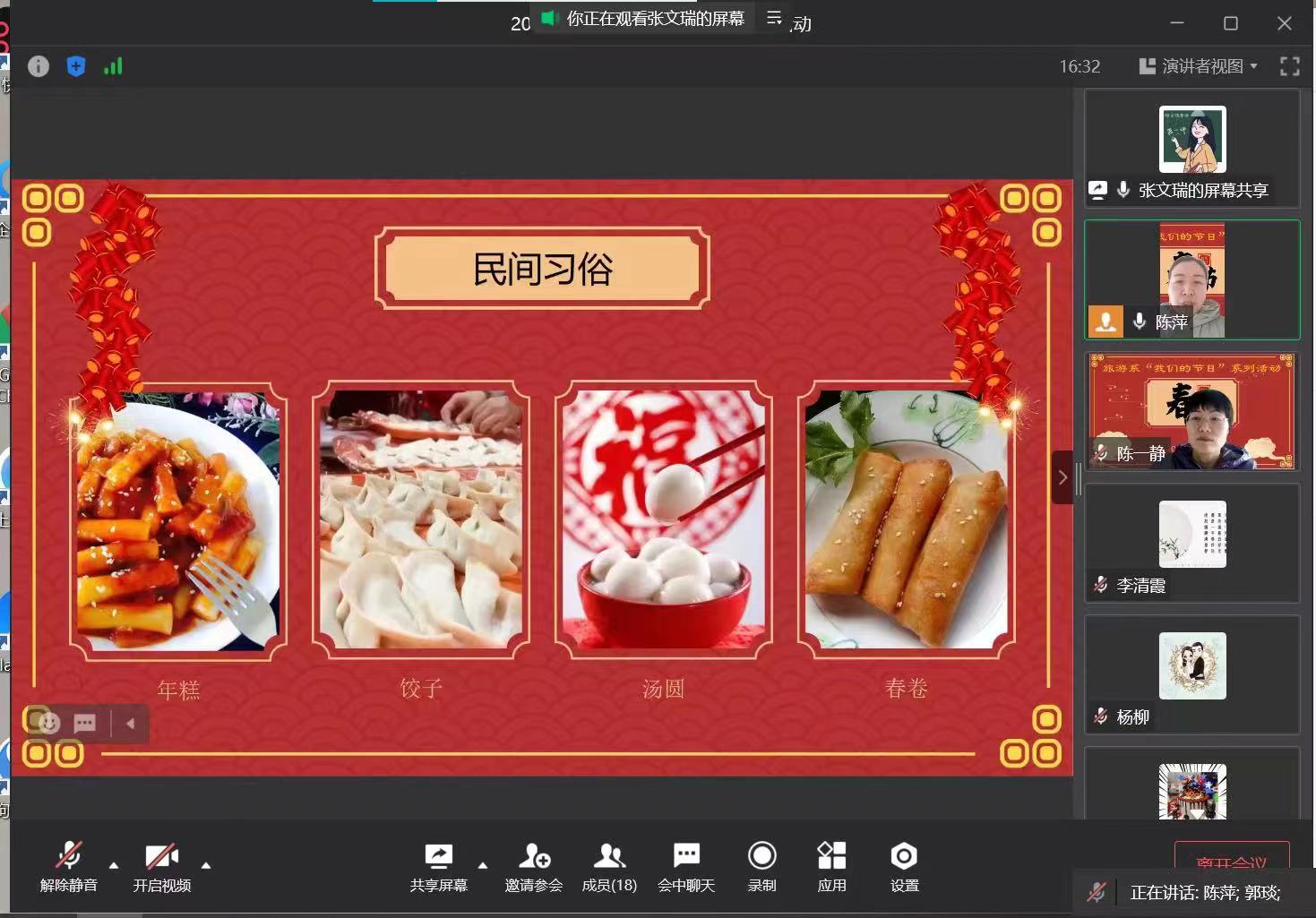
Task: Click the blue security shield icon
Action: (76, 66)
